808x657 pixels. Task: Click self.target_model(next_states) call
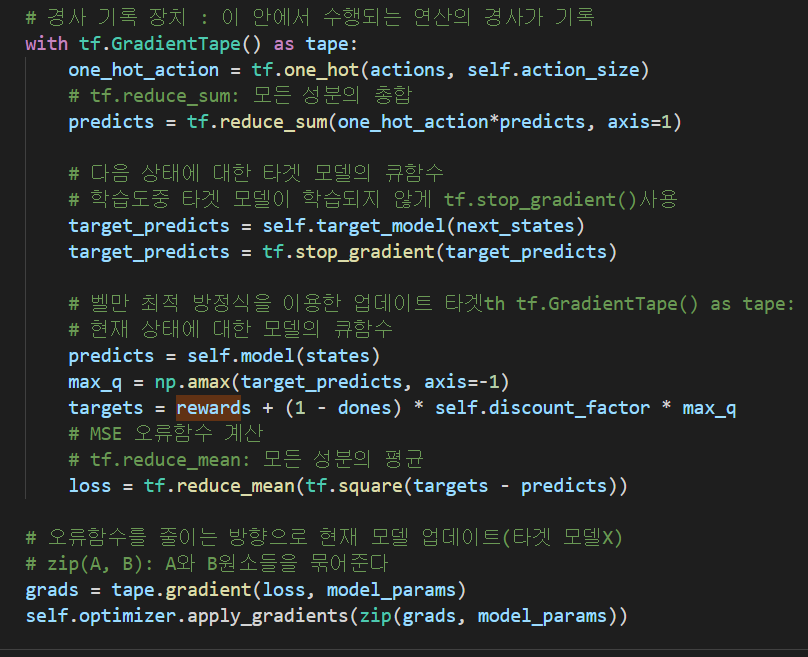(424, 226)
